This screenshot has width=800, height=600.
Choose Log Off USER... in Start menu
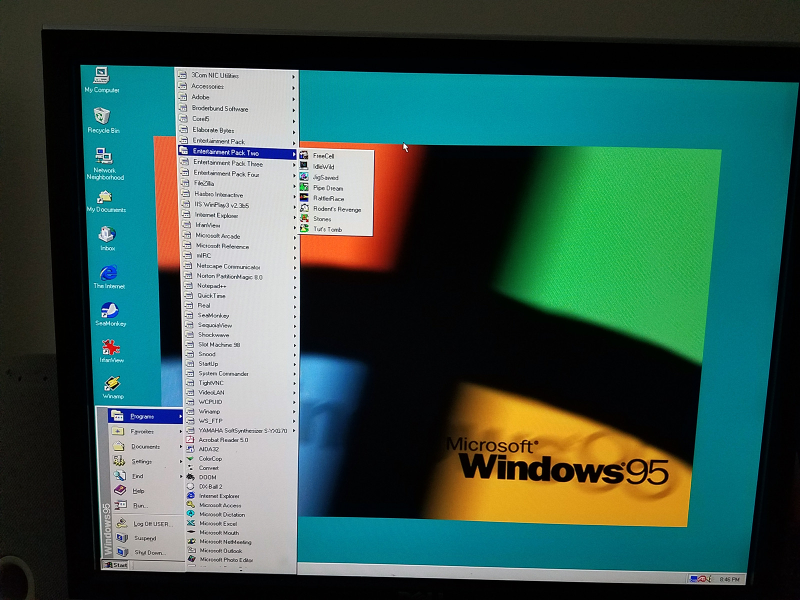[148, 523]
